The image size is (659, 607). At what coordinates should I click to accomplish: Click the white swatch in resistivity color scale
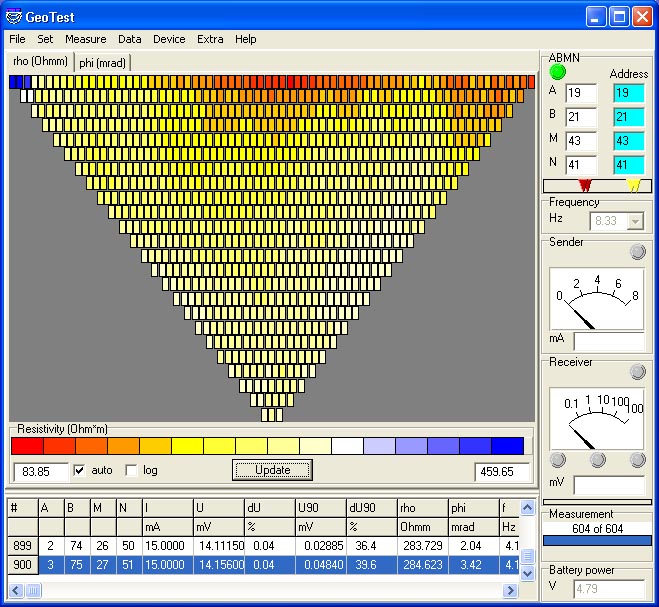[347, 446]
